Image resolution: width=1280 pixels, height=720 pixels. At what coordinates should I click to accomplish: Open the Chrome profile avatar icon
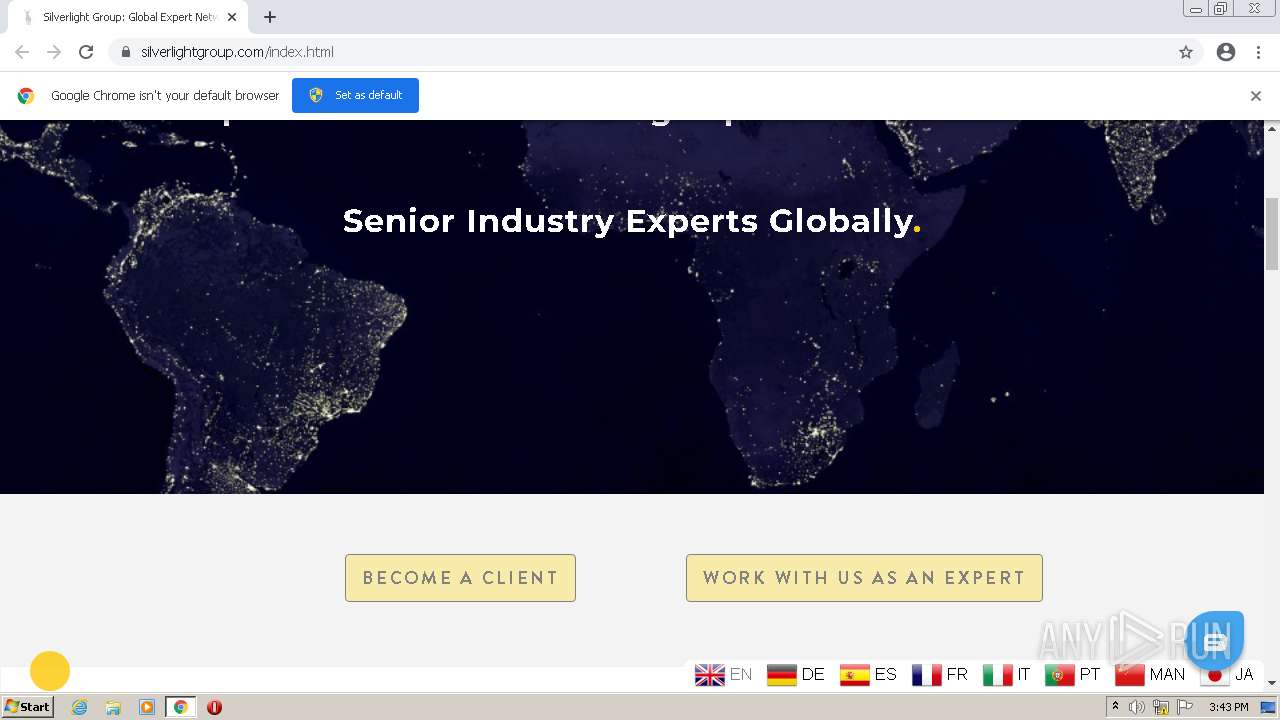(x=1226, y=52)
